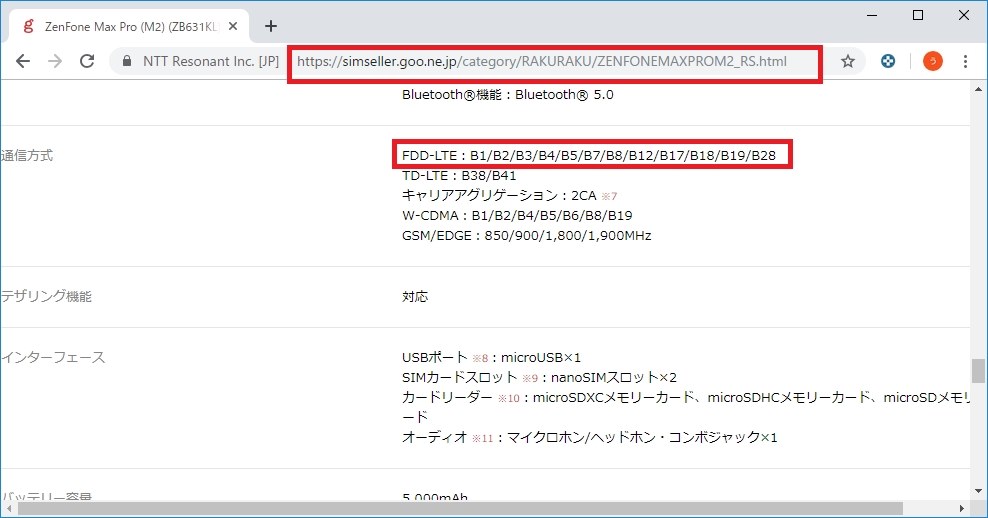Select the ZenFone Max Pro (M2) tab

129,26
